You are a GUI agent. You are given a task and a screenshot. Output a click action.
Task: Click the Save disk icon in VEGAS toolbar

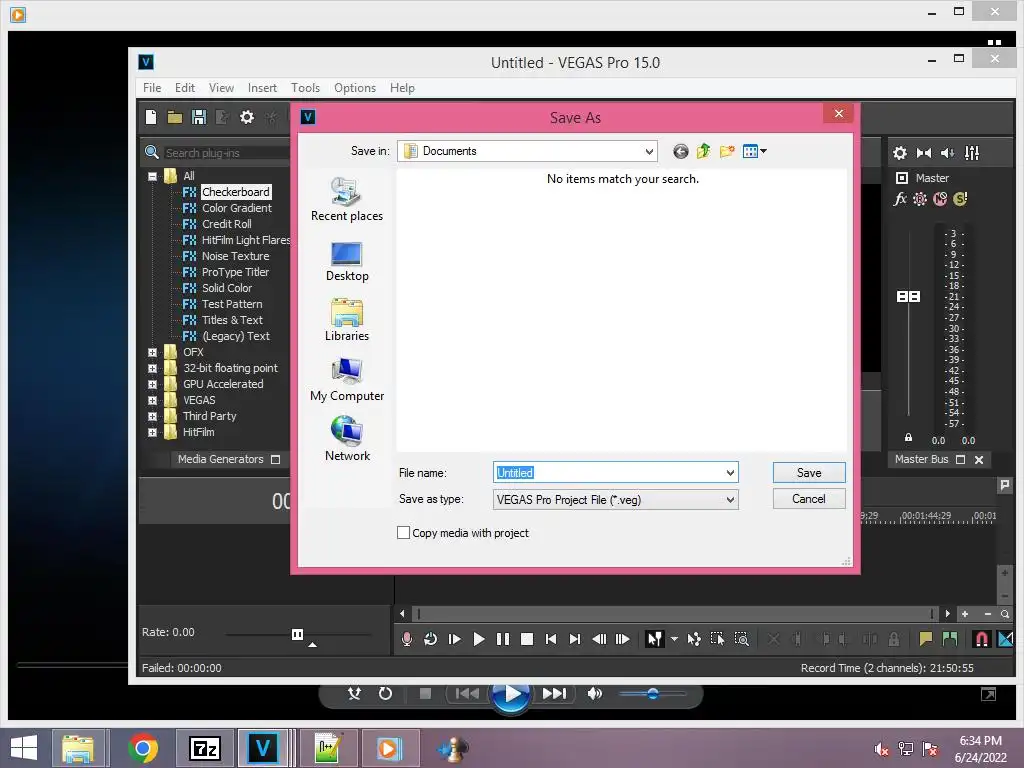199,117
